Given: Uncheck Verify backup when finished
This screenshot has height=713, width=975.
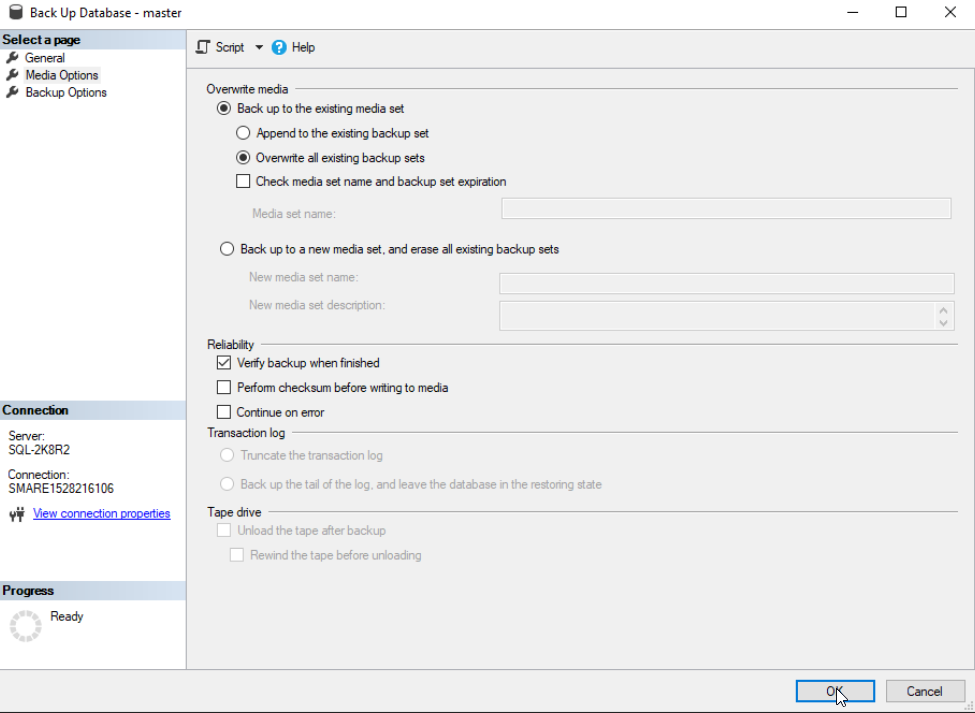Looking at the screenshot, I should (x=224, y=362).
